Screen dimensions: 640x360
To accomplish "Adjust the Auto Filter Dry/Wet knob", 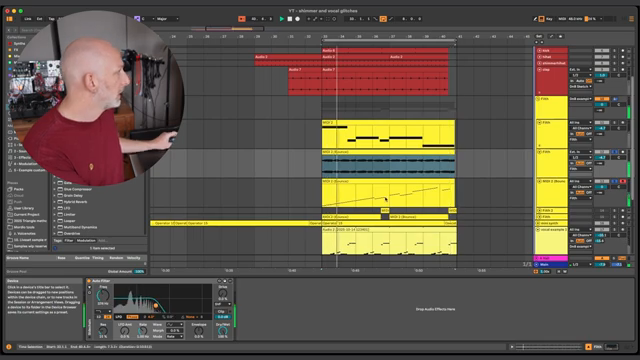I will pos(222,330).
